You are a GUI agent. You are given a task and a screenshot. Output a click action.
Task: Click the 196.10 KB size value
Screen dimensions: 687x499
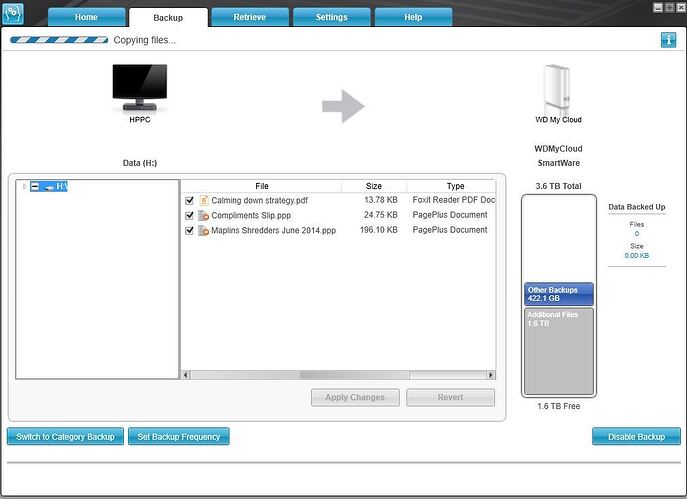pyautogui.click(x=379, y=230)
